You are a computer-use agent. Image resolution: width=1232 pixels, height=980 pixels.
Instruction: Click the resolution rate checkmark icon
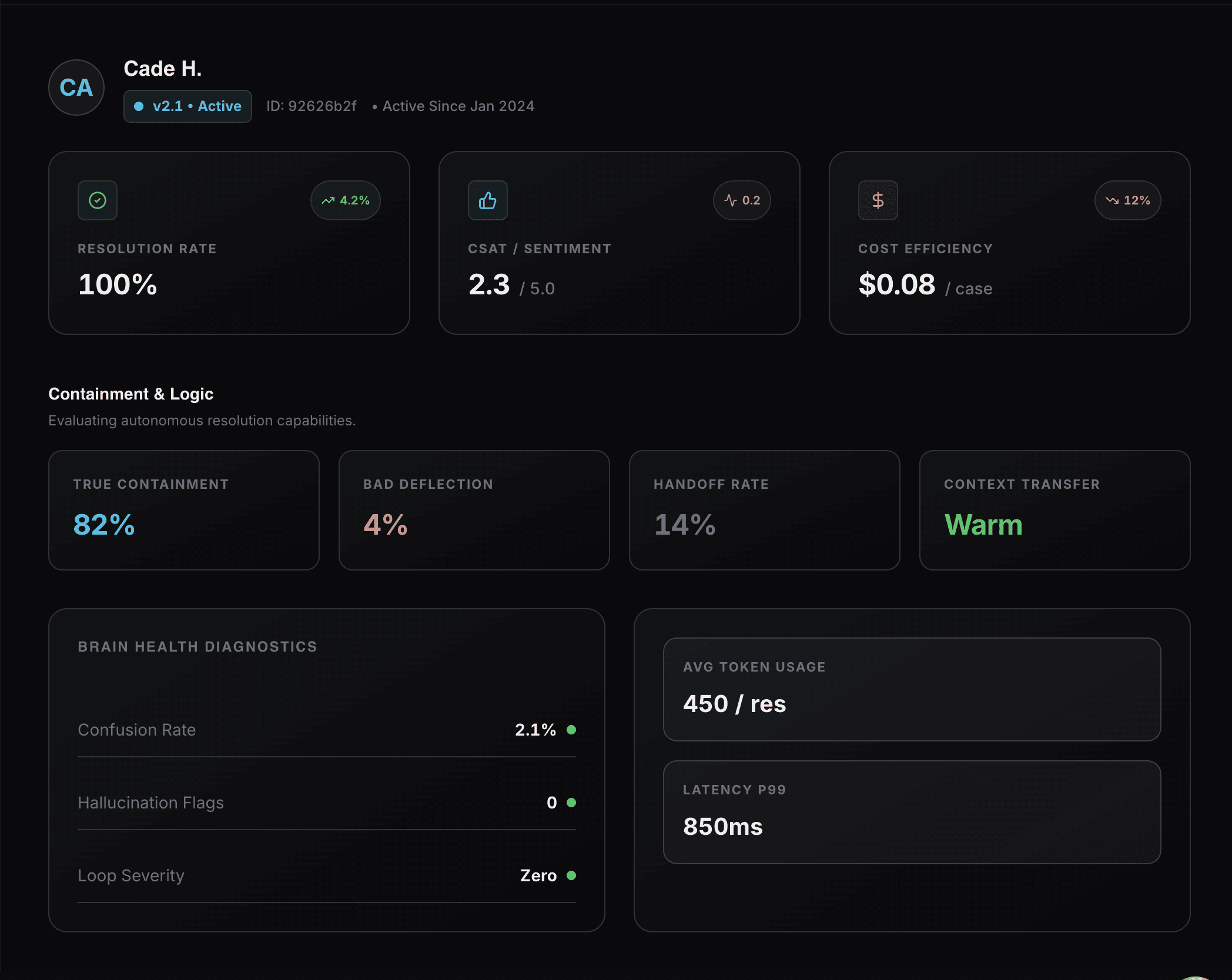pos(98,200)
